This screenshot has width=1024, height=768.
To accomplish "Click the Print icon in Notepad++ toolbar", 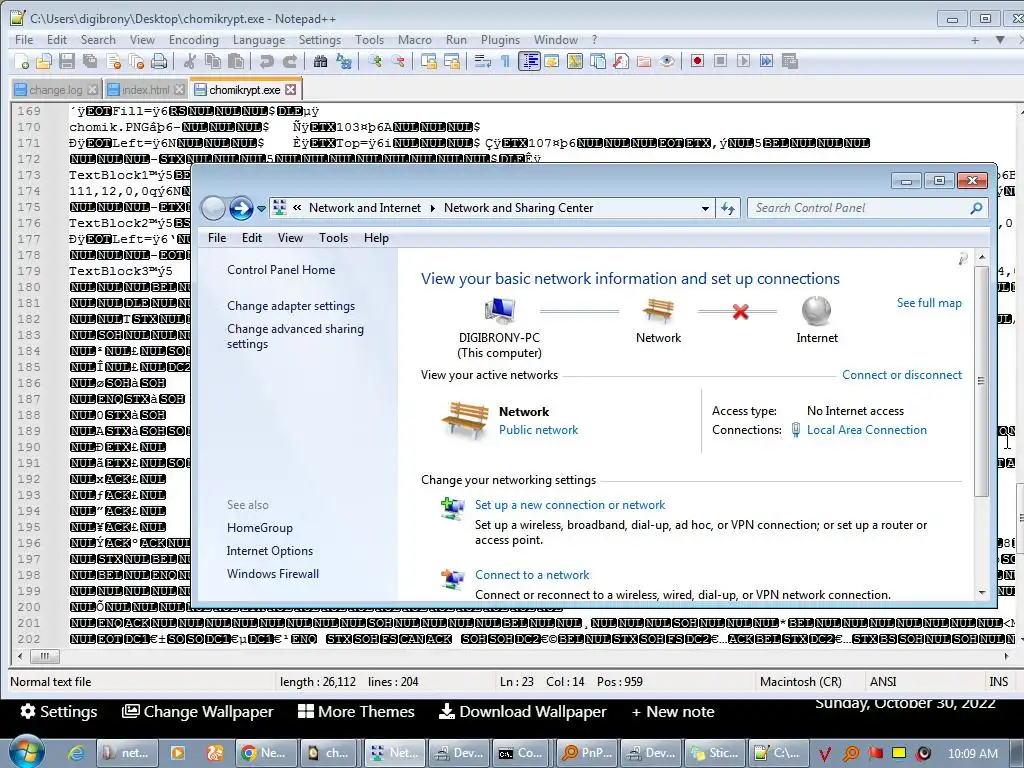I will 159,61.
